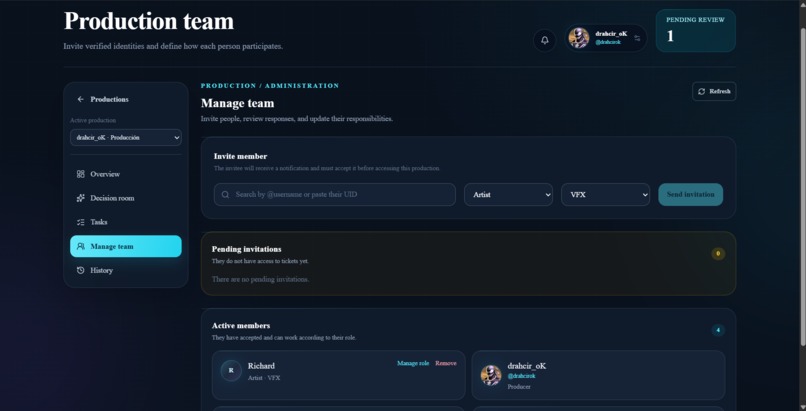
Task: Click the 'There are no pending invitations.' text
Action: (x=261, y=279)
